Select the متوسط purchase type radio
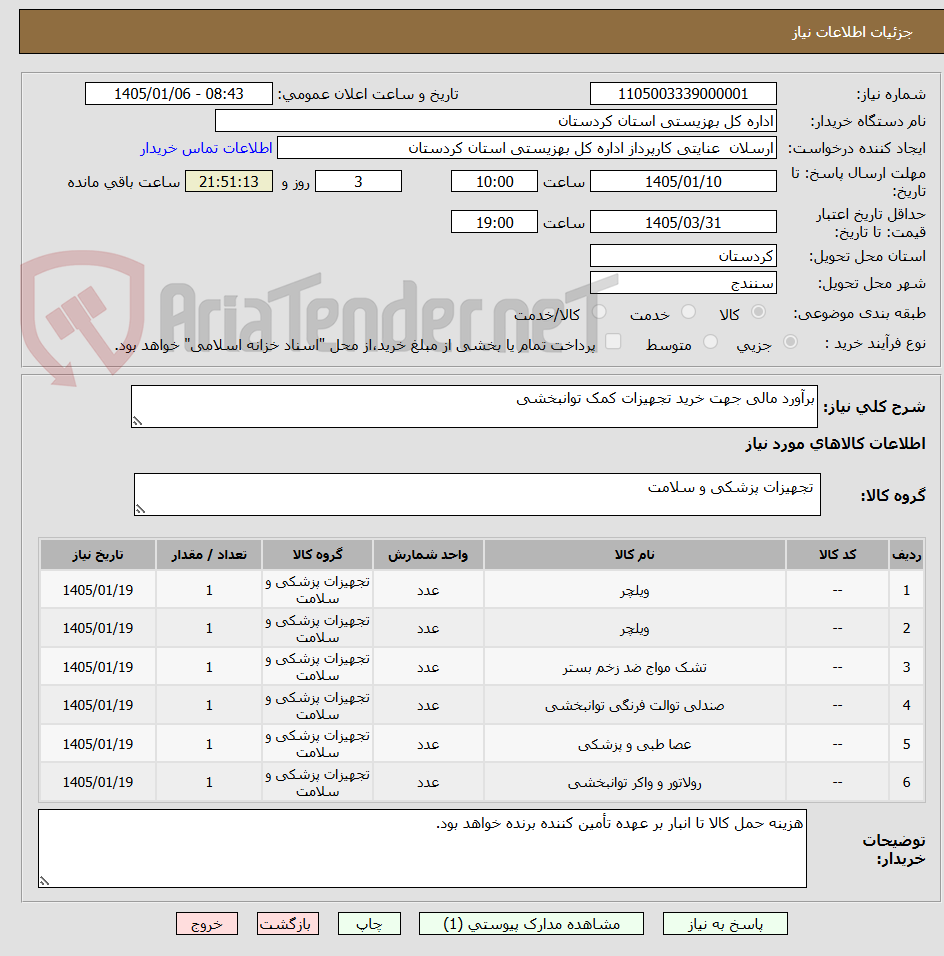 tap(710, 342)
